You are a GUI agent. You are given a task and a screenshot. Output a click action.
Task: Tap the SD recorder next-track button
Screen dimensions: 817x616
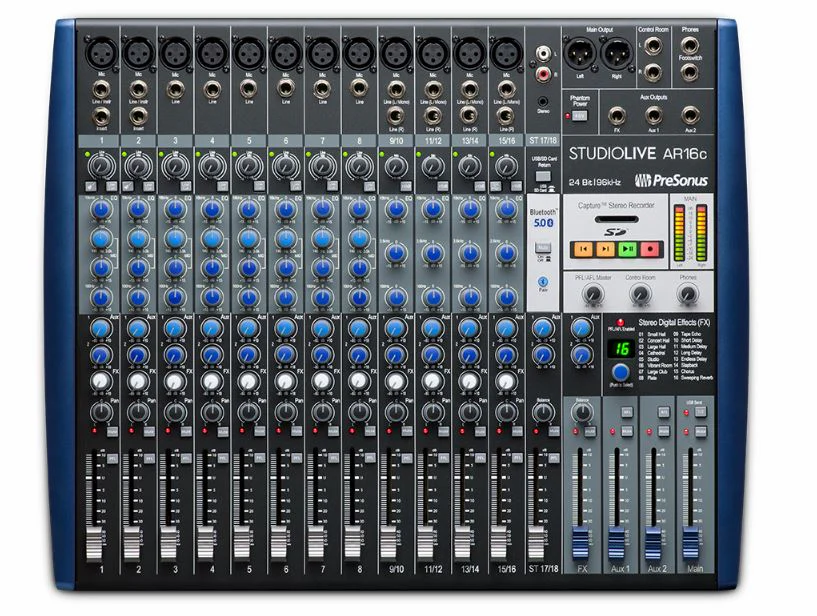point(605,249)
